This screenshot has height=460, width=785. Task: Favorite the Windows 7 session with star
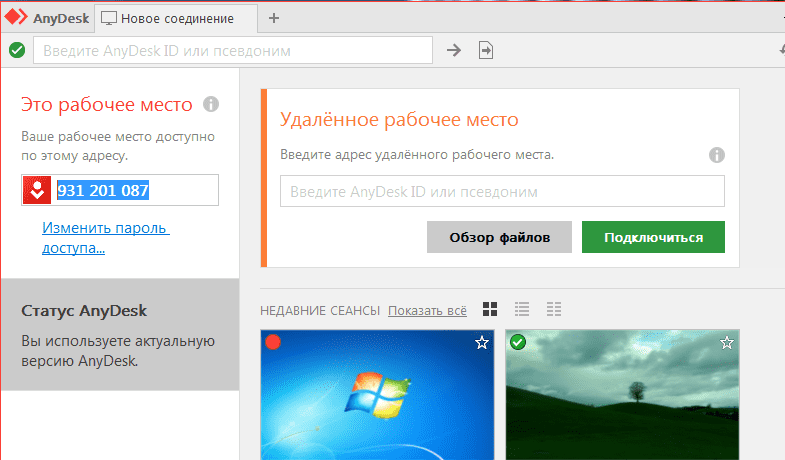click(482, 343)
